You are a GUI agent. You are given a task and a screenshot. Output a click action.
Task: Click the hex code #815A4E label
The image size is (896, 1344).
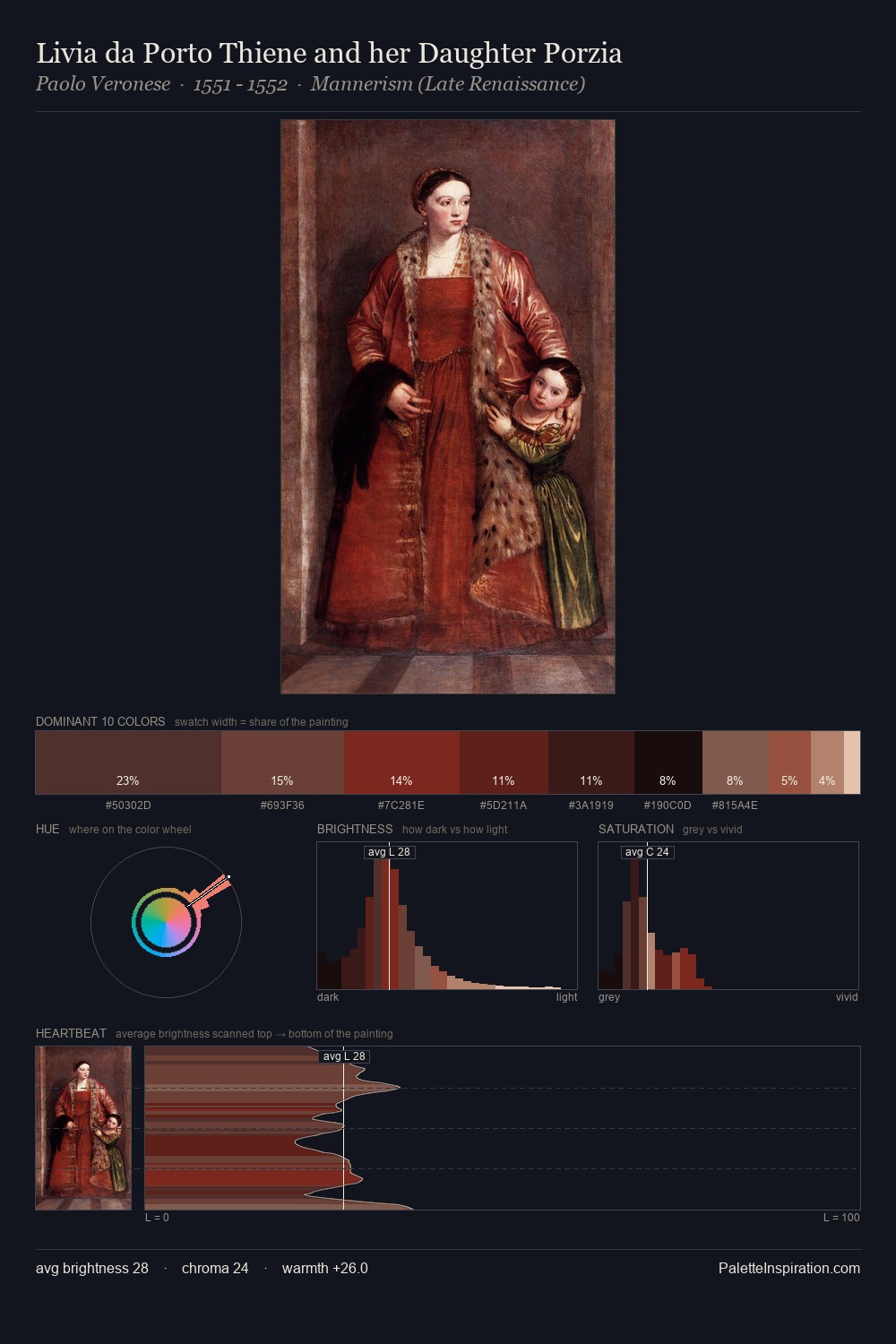(736, 806)
